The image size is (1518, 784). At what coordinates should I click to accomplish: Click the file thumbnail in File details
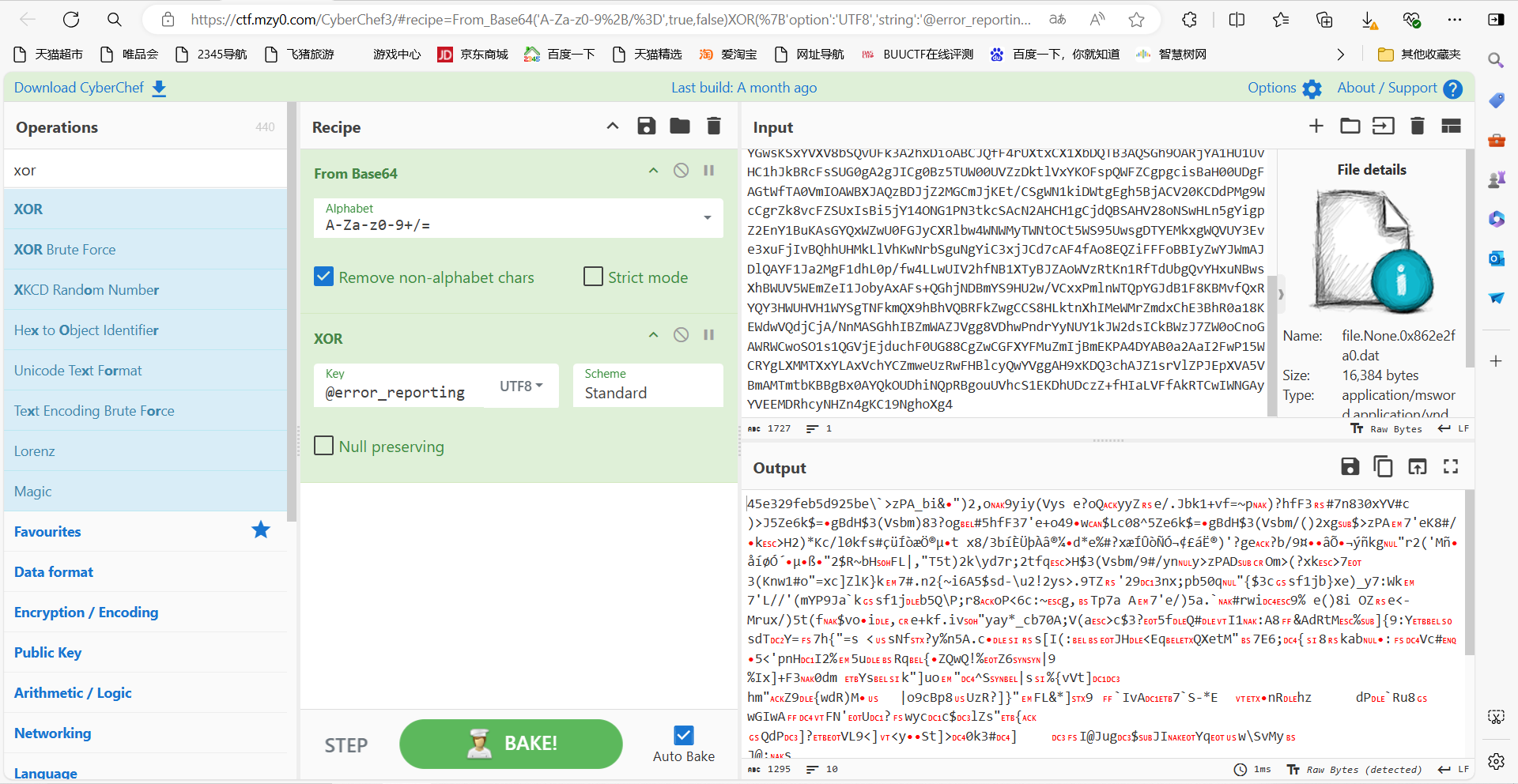[1372, 251]
